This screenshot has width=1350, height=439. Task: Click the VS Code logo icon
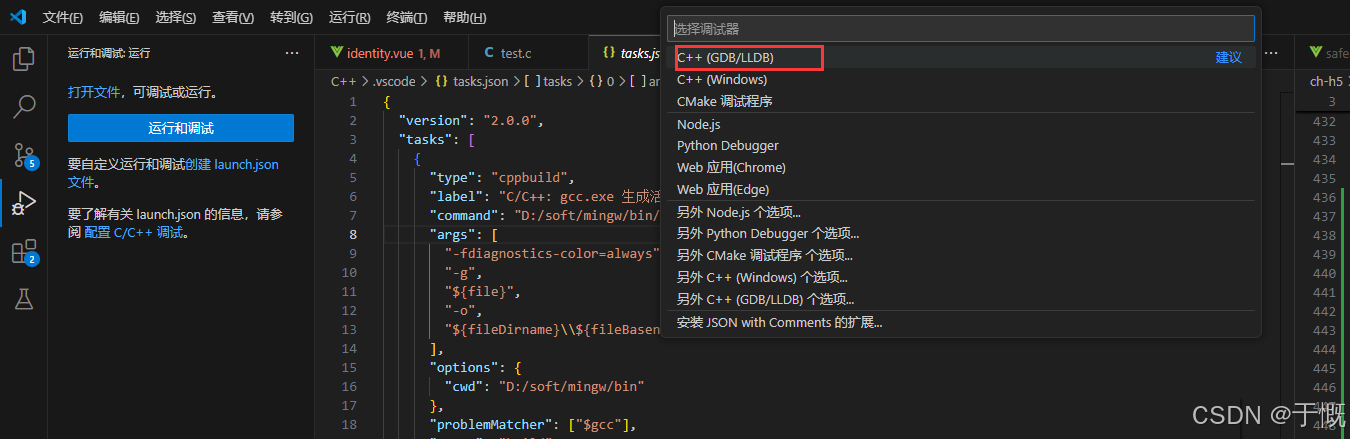pyautogui.click(x=20, y=17)
